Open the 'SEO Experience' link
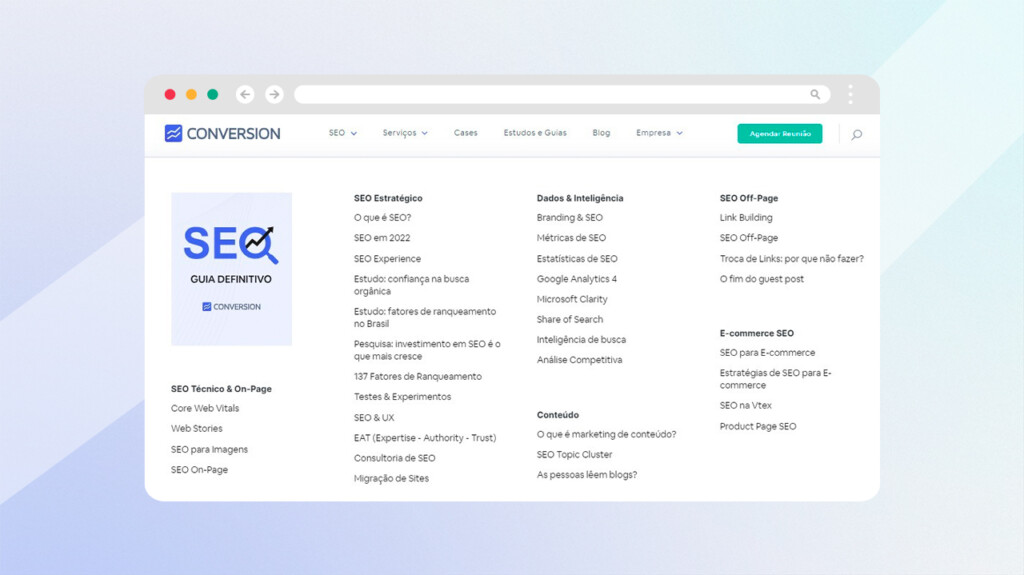 point(387,259)
